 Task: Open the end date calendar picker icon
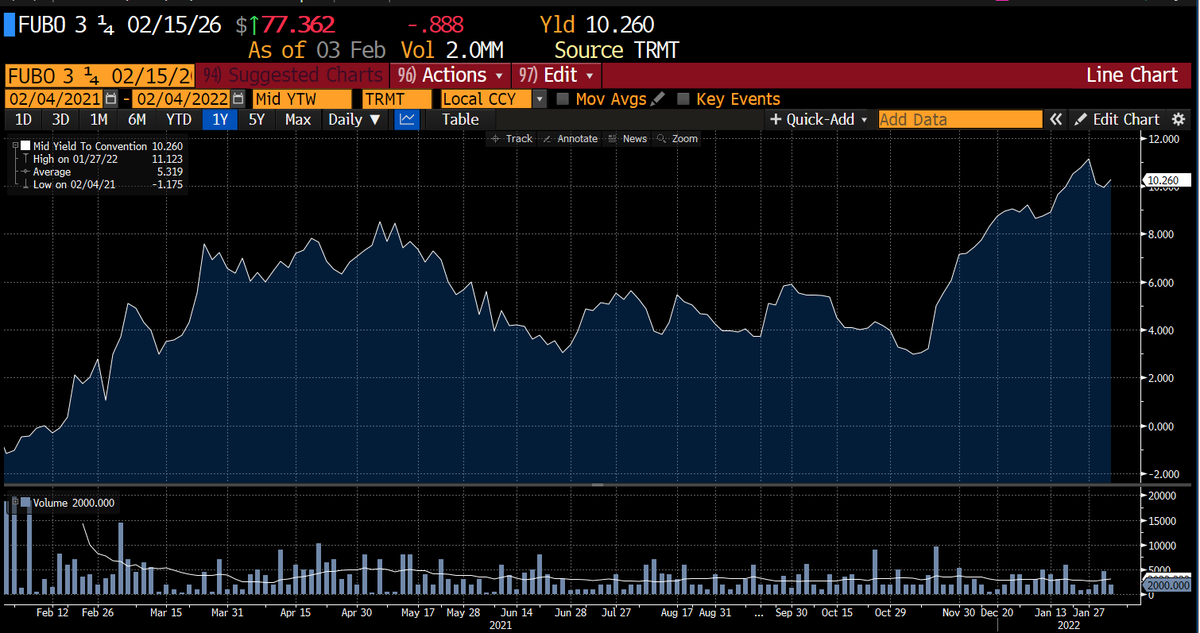(238, 99)
